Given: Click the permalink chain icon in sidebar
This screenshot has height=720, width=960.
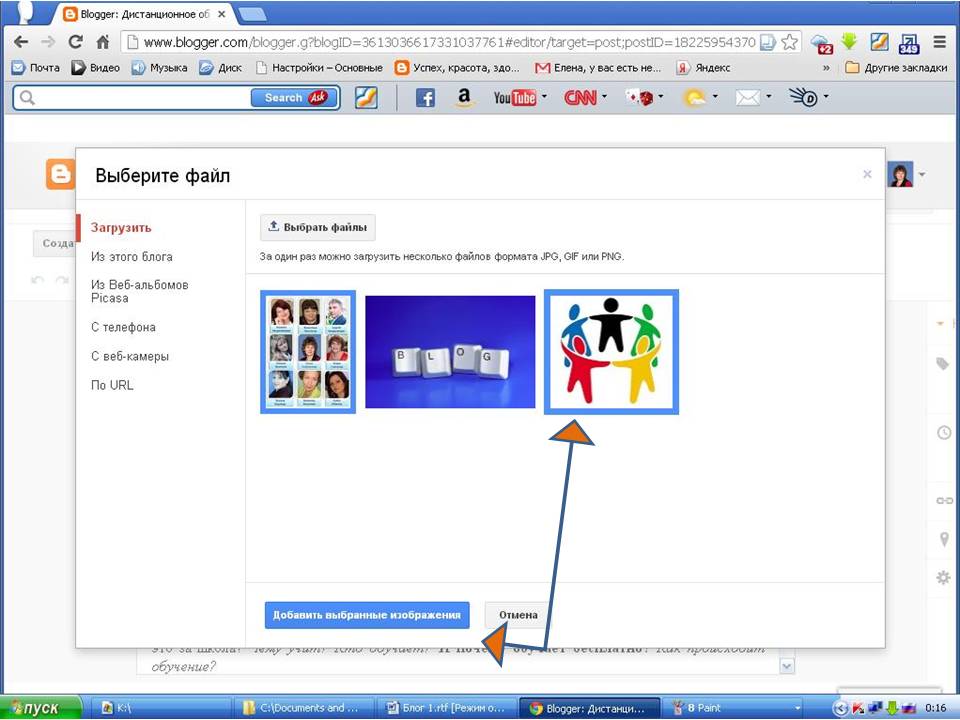Looking at the screenshot, I should point(945,500).
